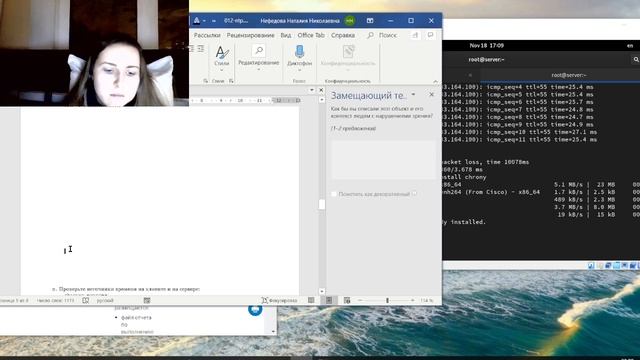
Task: Click the document title in Word title bar
Action: click(x=236, y=20)
